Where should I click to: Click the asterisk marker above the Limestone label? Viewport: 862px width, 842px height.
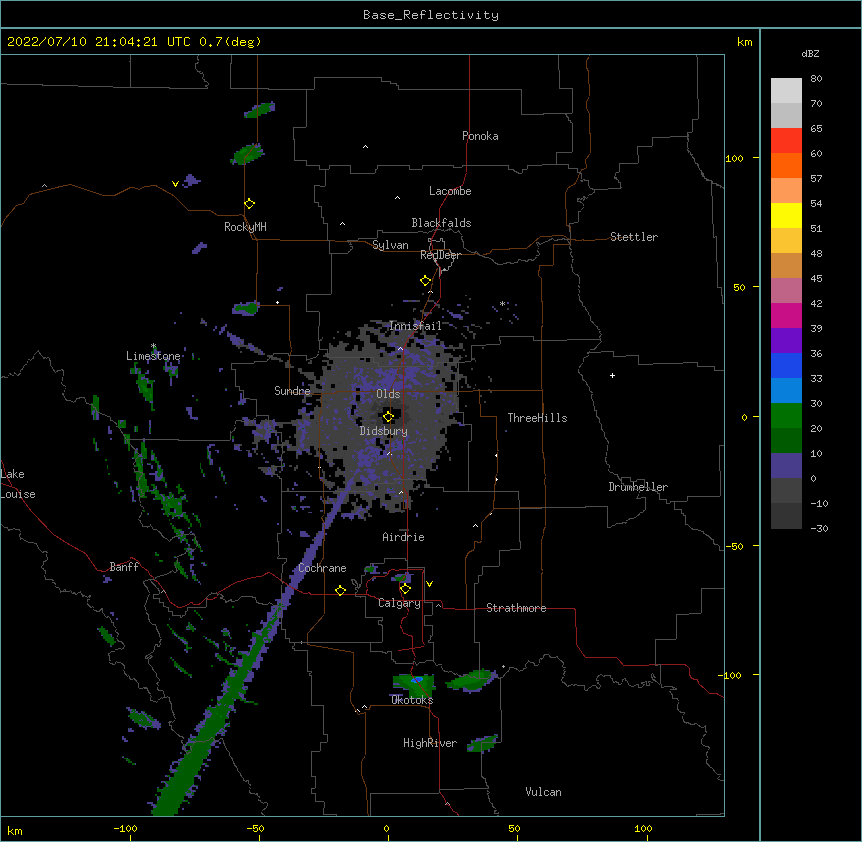153,346
